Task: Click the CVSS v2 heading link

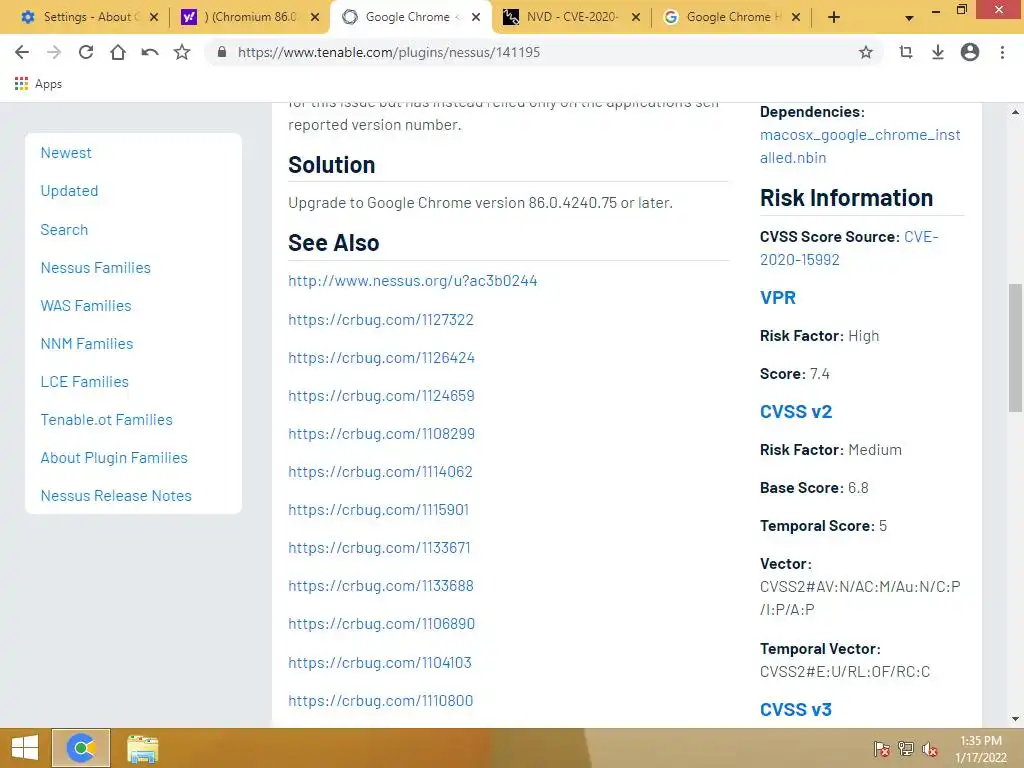Action: [795, 412]
